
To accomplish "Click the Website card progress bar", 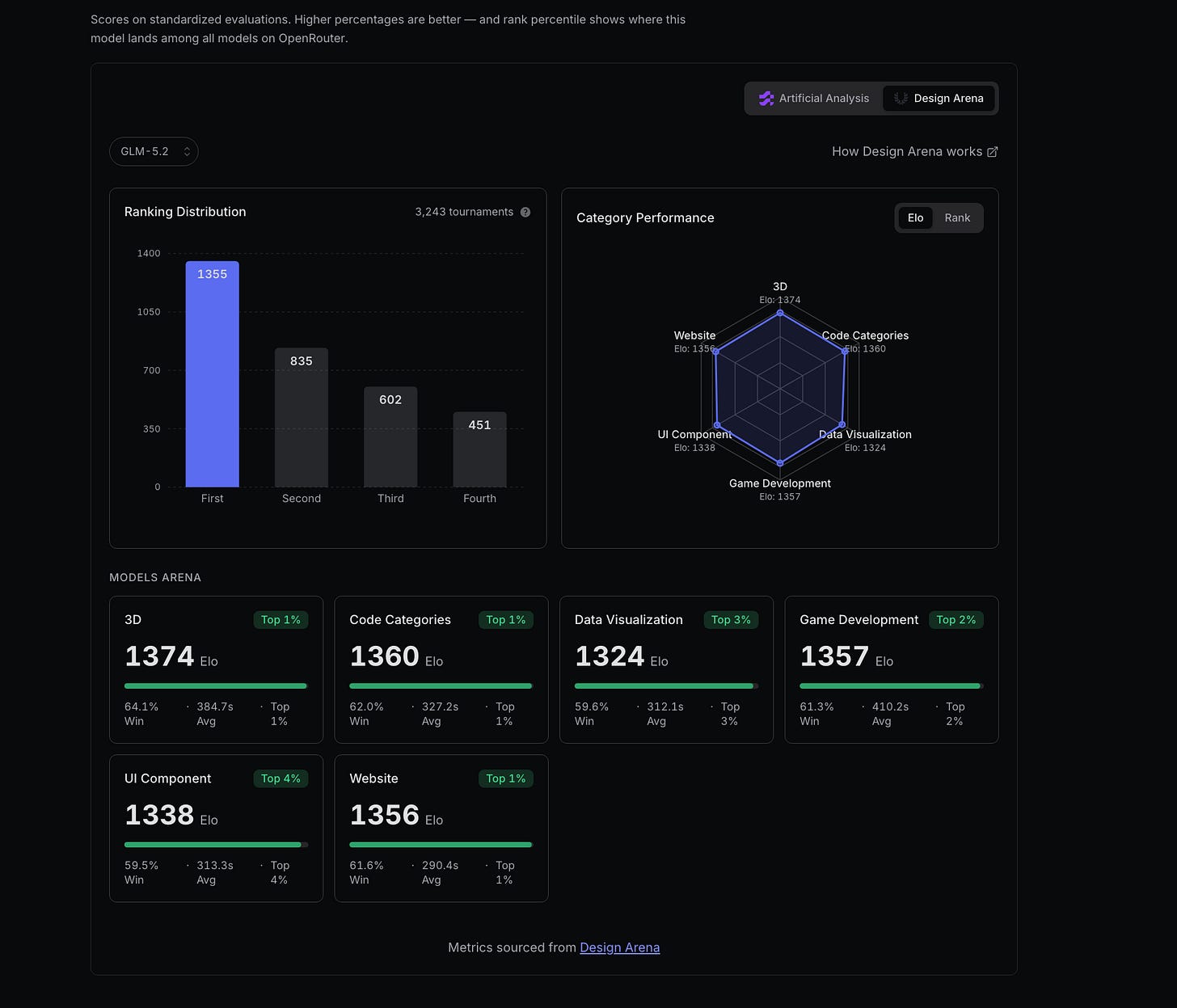I will pos(441,845).
